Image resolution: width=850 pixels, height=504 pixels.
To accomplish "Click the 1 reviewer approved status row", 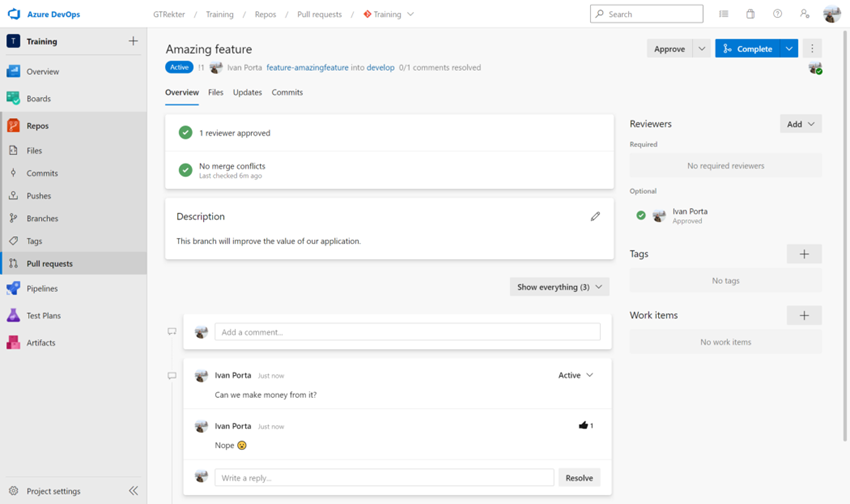I will (389, 133).
